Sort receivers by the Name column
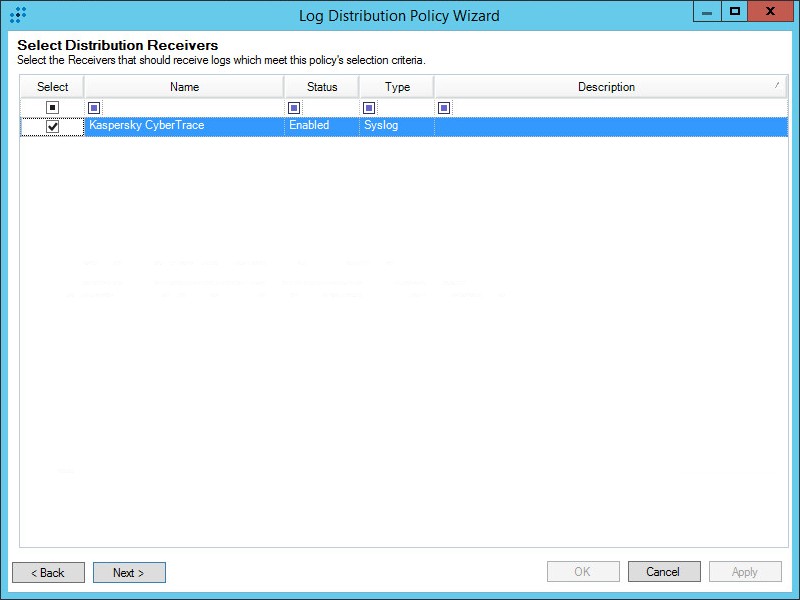The height and width of the screenshot is (600, 800). 184,86
